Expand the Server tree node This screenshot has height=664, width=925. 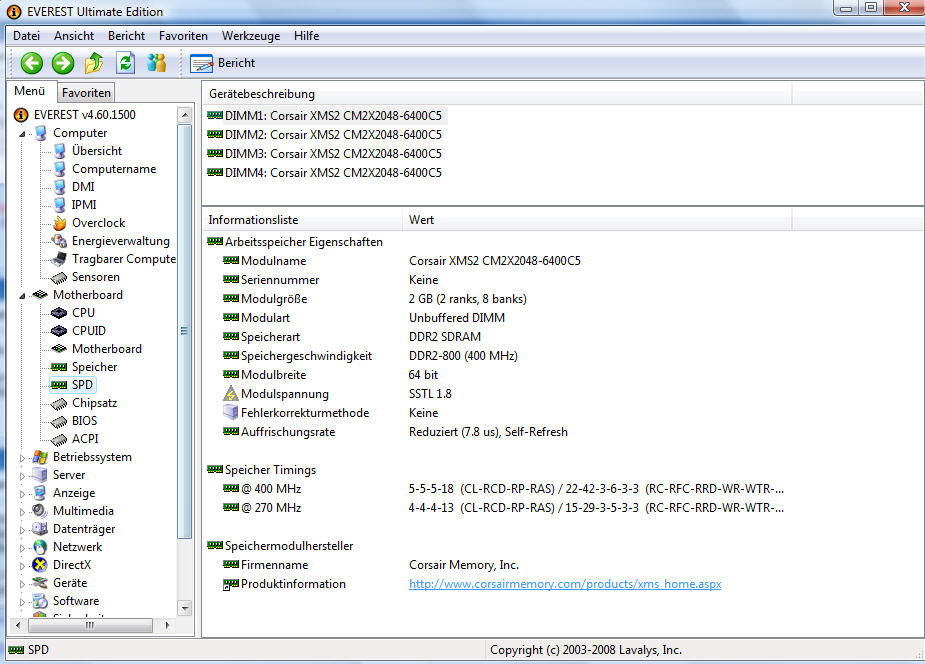(x=22, y=476)
